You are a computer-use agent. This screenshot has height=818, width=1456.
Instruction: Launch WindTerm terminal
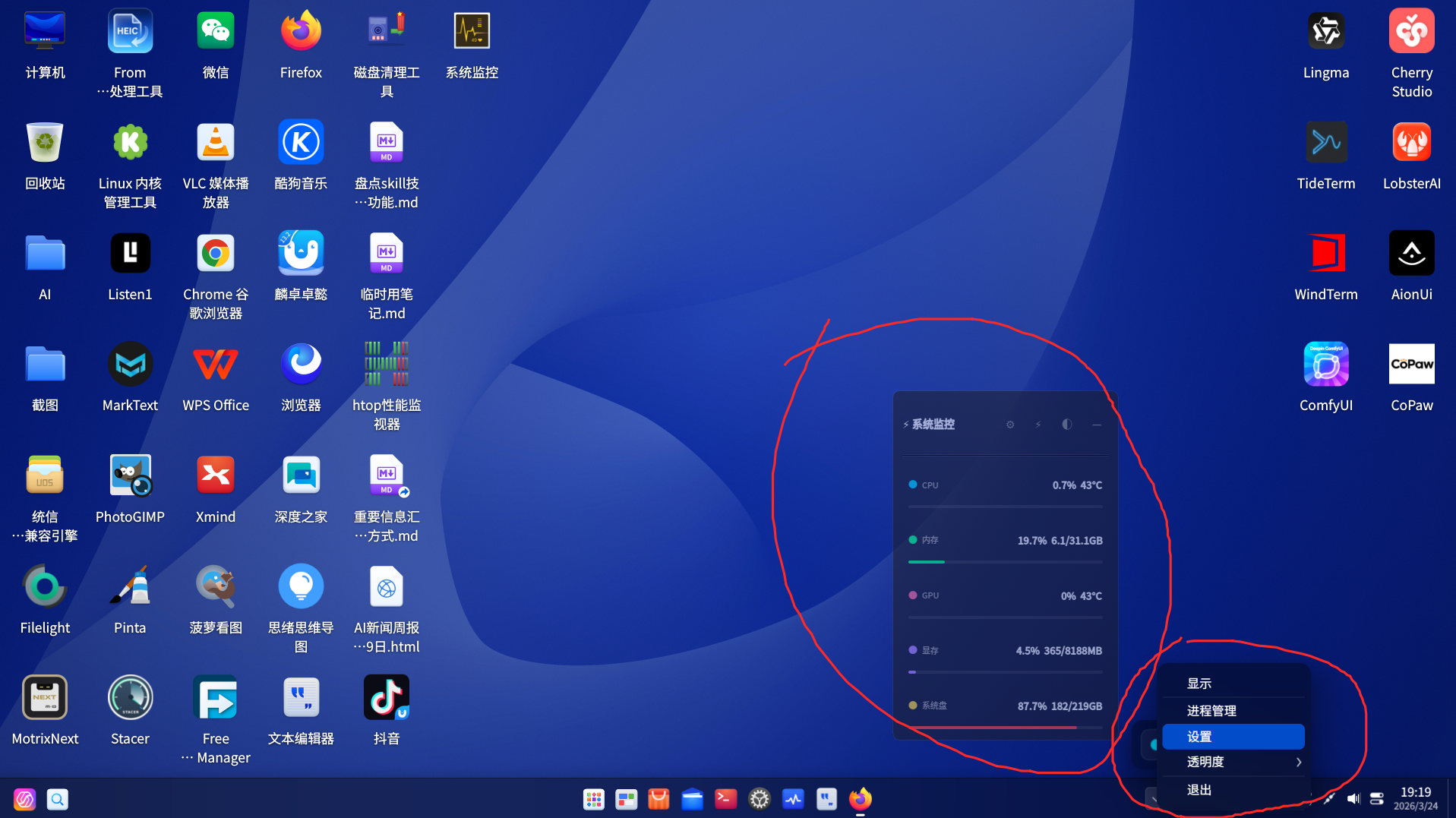pos(1325,253)
